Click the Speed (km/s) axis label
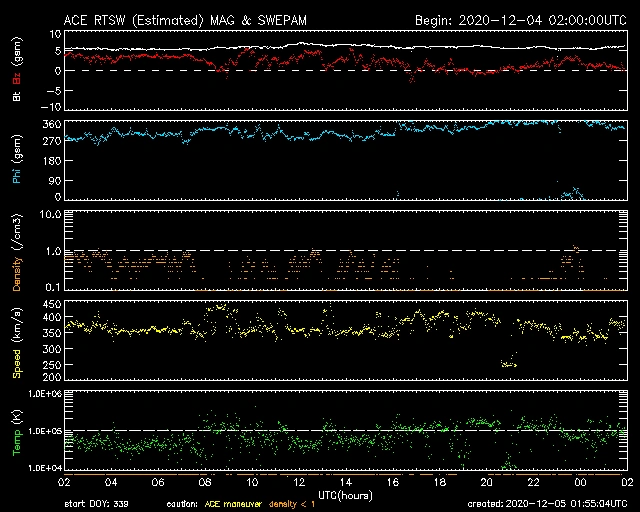The image size is (640, 512). tap(17, 342)
